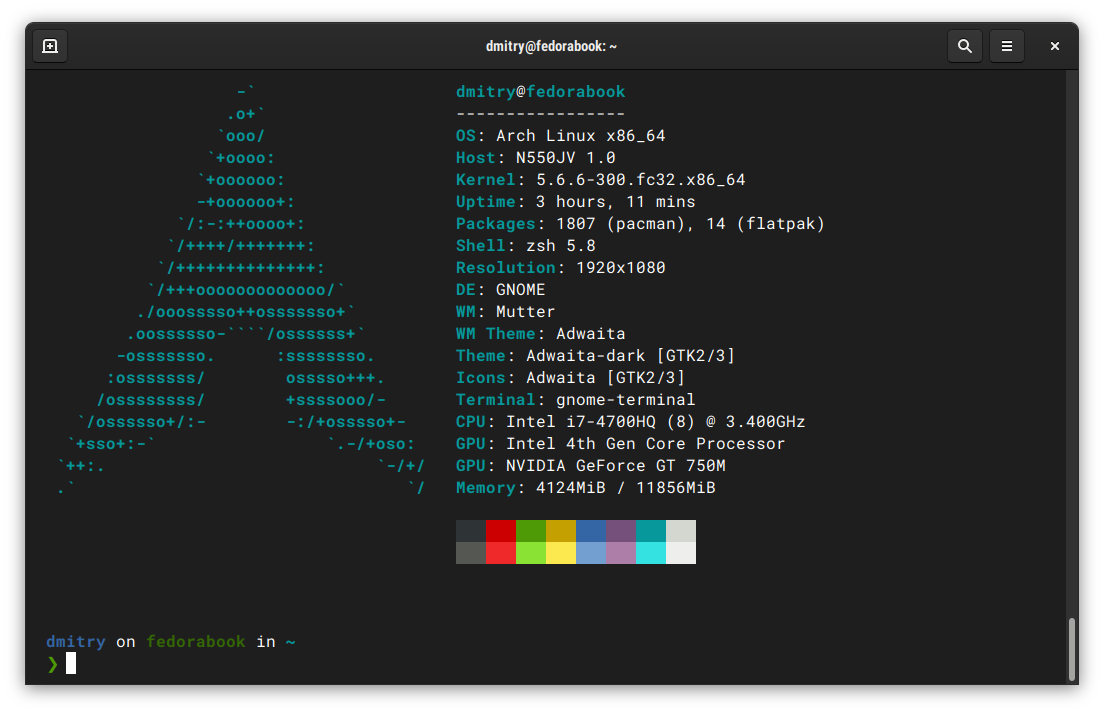Open a new terminal tab
Viewport: 1104px width, 713px height.
[x=50, y=46]
